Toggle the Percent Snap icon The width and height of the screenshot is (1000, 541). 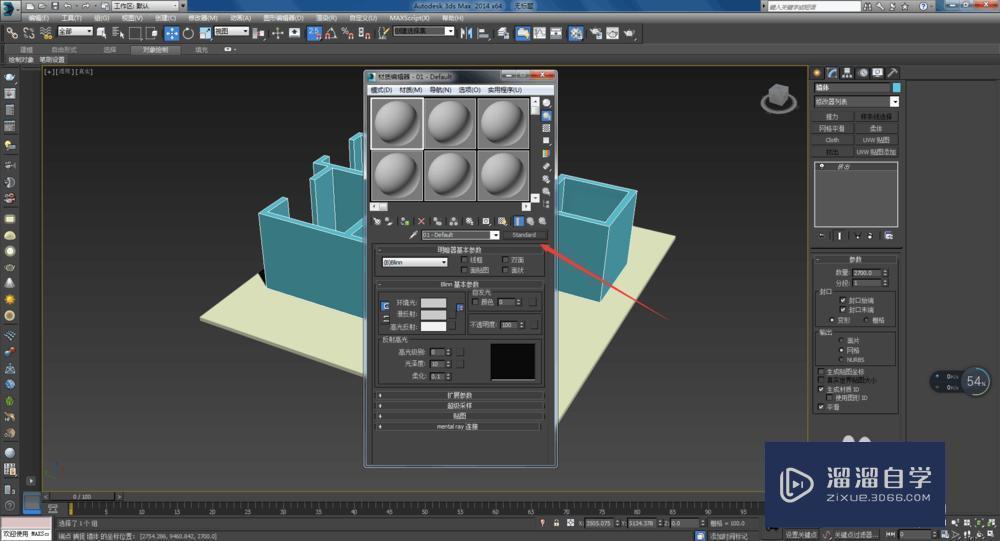tap(348, 33)
